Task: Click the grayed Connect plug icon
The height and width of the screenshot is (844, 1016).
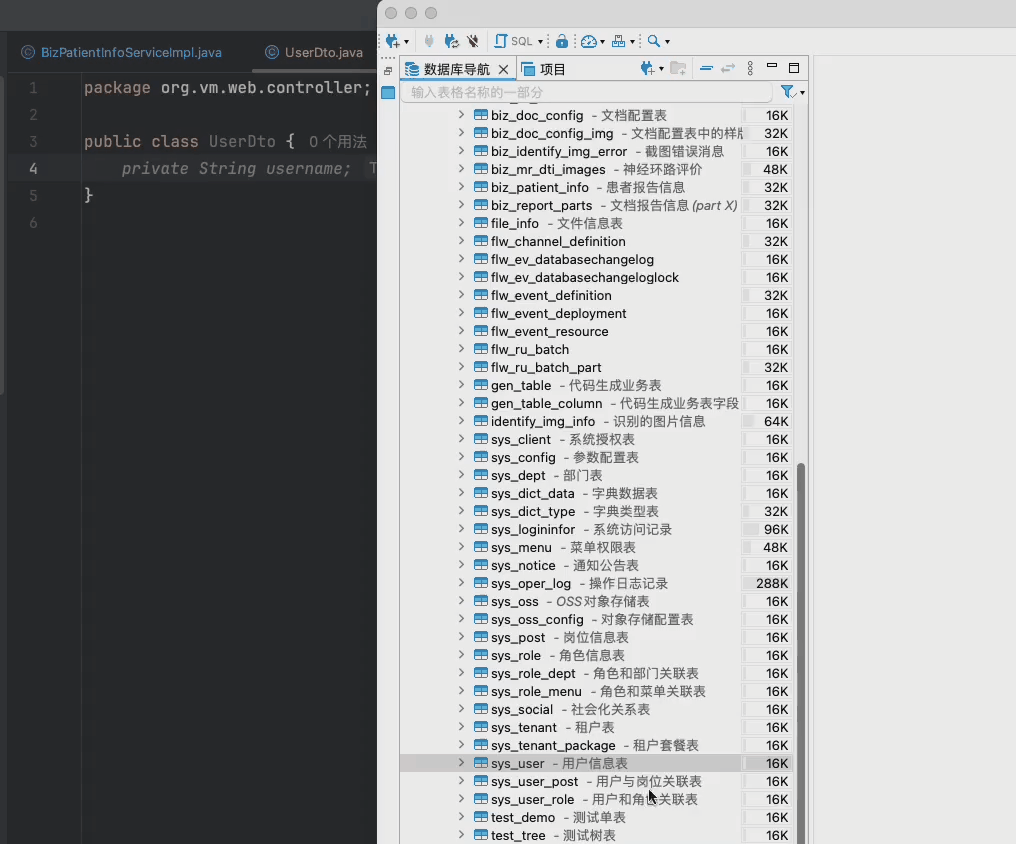Action: [x=428, y=41]
